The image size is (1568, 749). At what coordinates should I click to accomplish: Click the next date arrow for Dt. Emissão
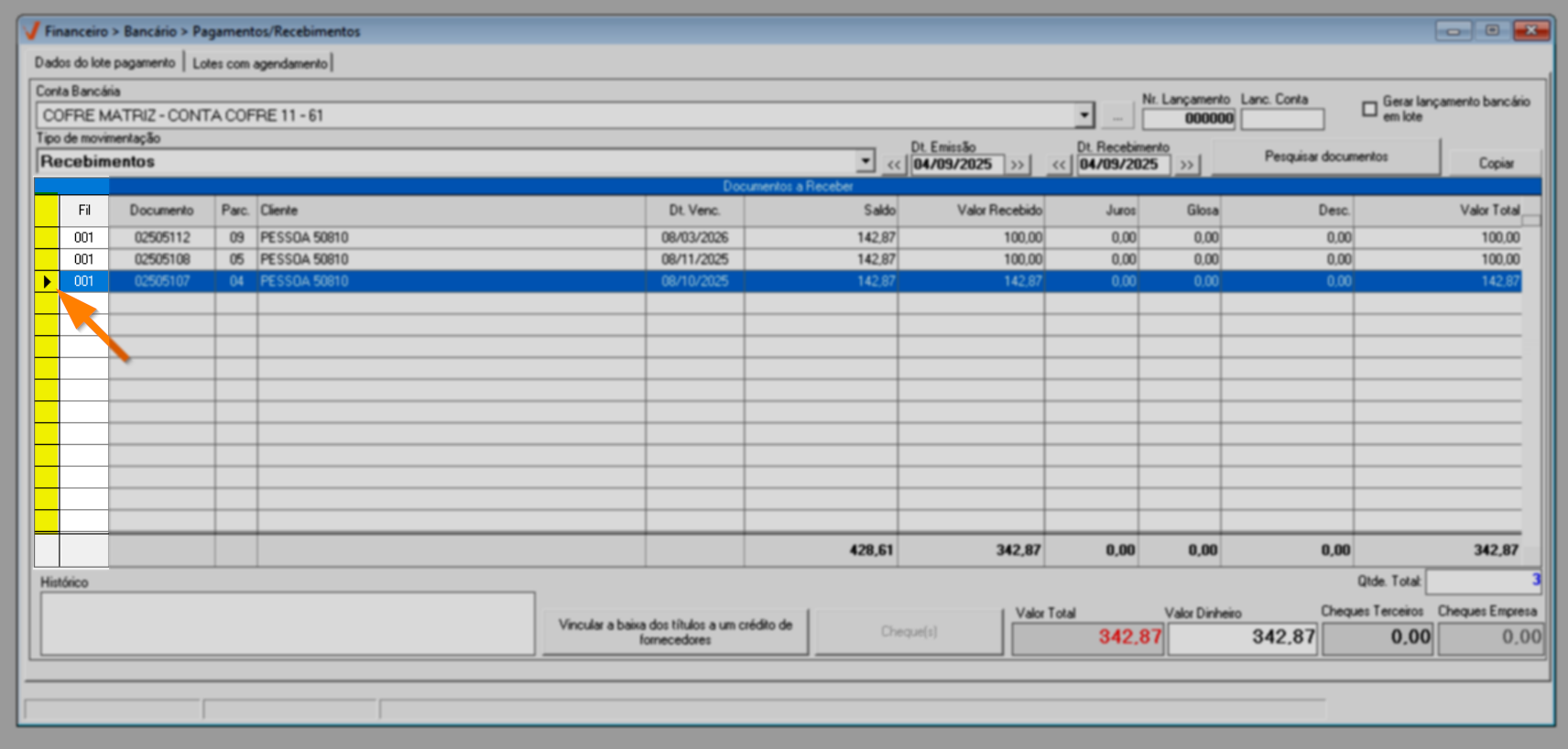[1017, 165]
